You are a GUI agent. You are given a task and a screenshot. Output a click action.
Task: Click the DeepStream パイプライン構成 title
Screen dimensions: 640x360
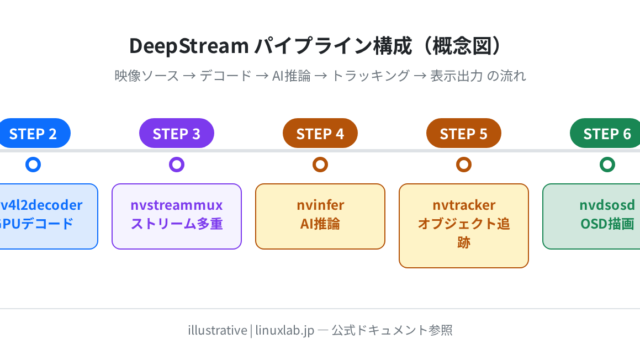coord(315,46)
